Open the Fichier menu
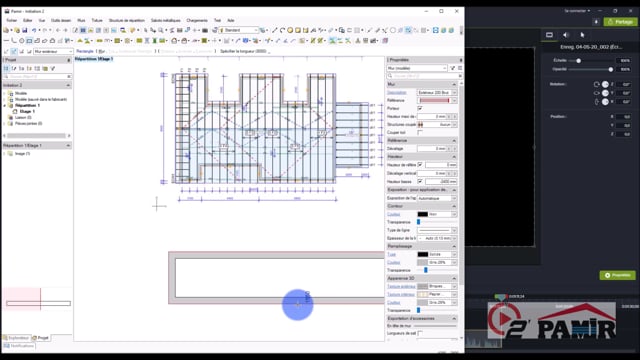 (12, 20)
